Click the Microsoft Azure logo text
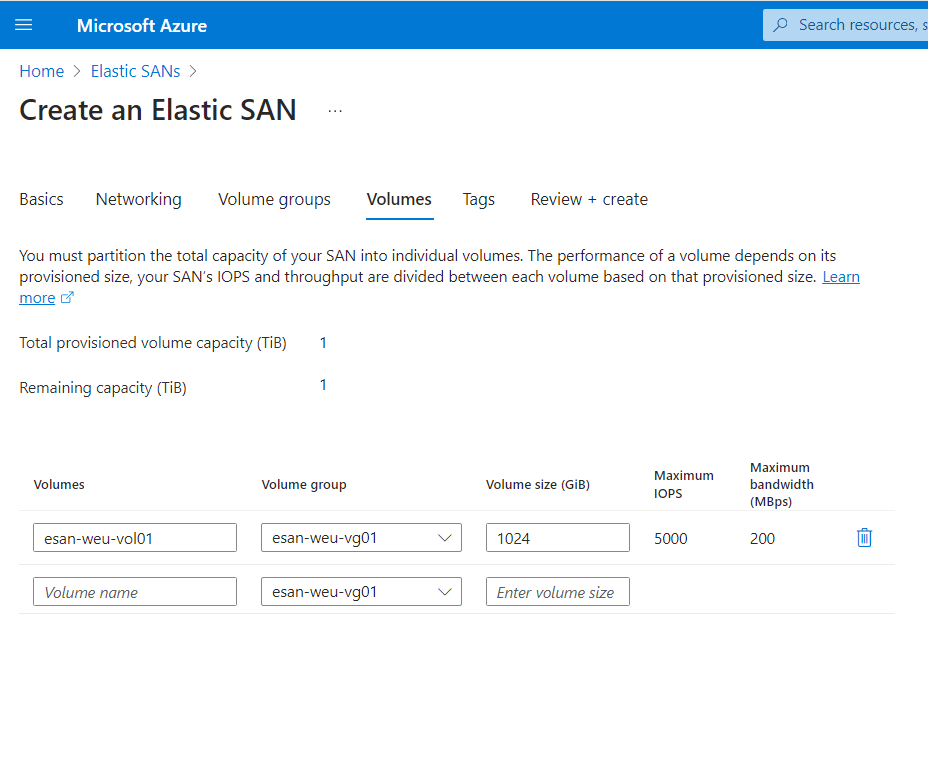 pyautogui.click(x=142, y=25)
